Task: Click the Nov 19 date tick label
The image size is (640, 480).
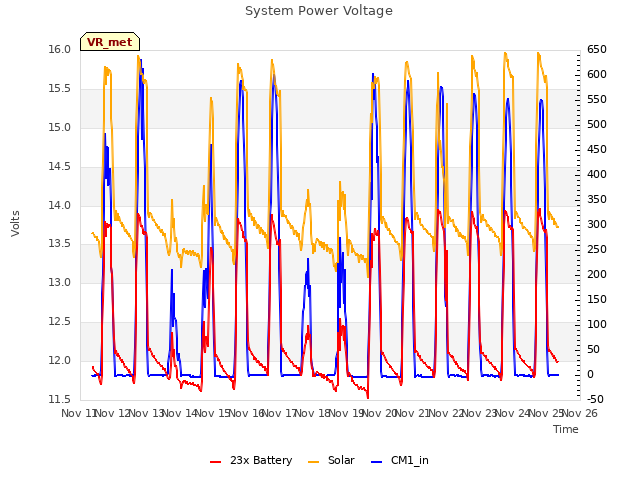Action: pos(346,413)
